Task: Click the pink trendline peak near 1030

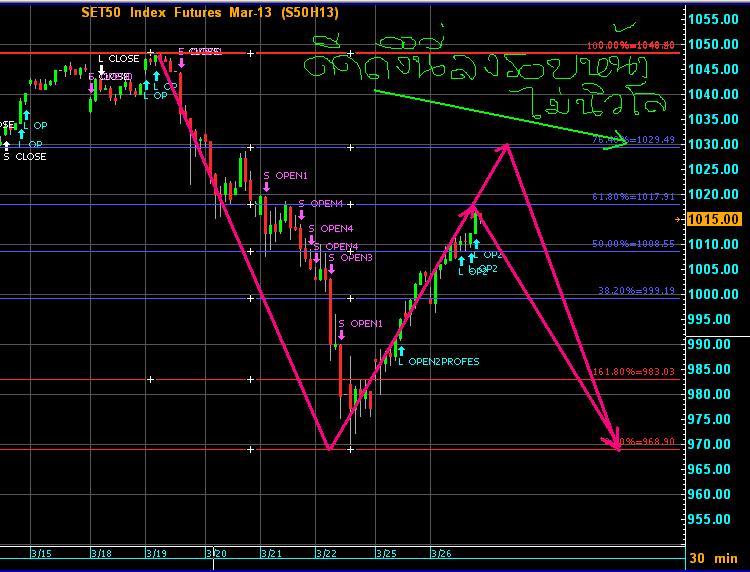Action: pos(508,144)
